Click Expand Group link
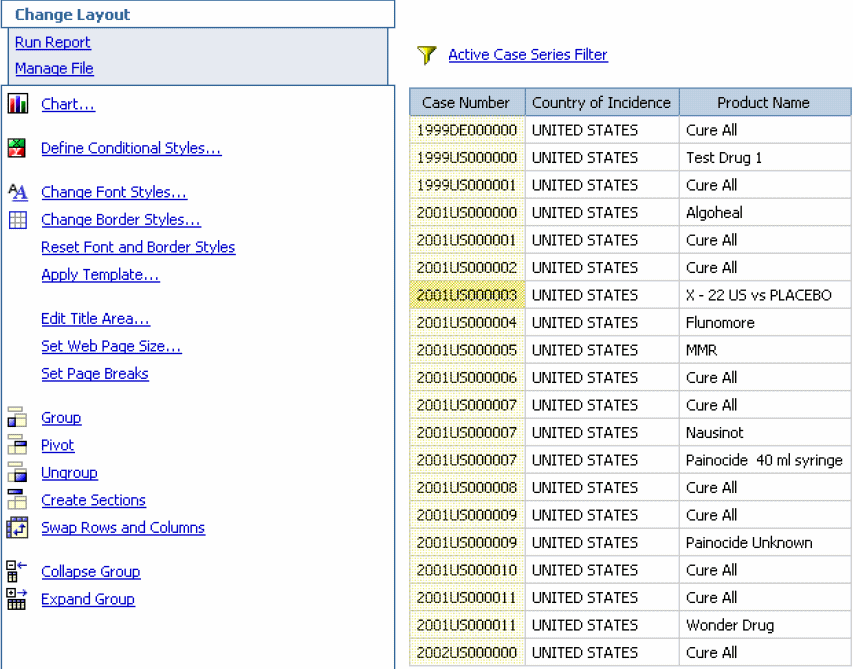 click(88, 599)
